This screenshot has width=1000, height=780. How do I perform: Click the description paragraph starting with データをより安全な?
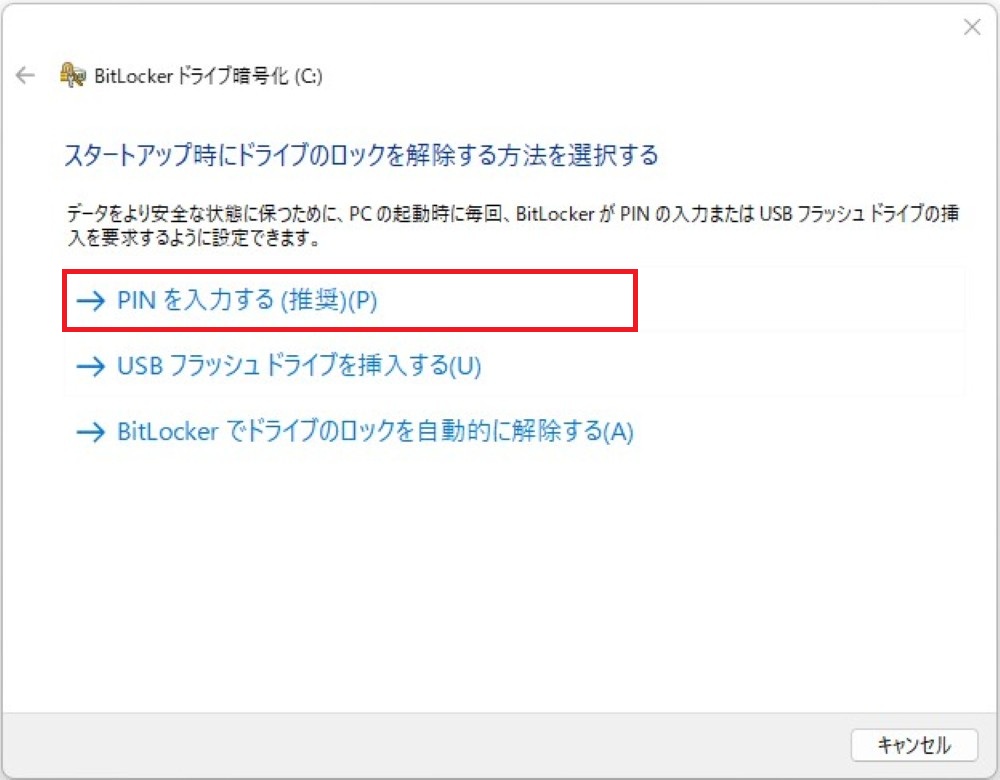tap(513, 225)
